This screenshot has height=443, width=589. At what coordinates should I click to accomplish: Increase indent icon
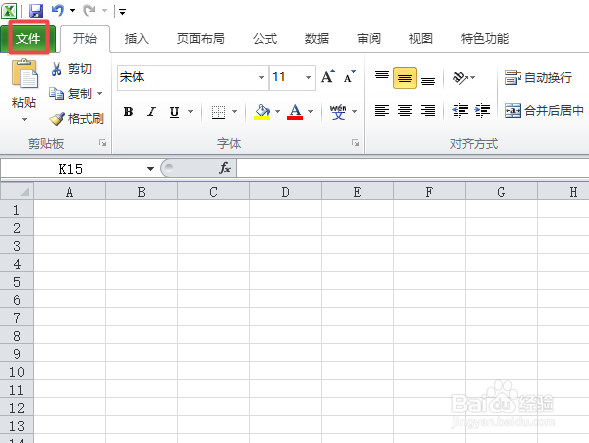coord(482,110)
